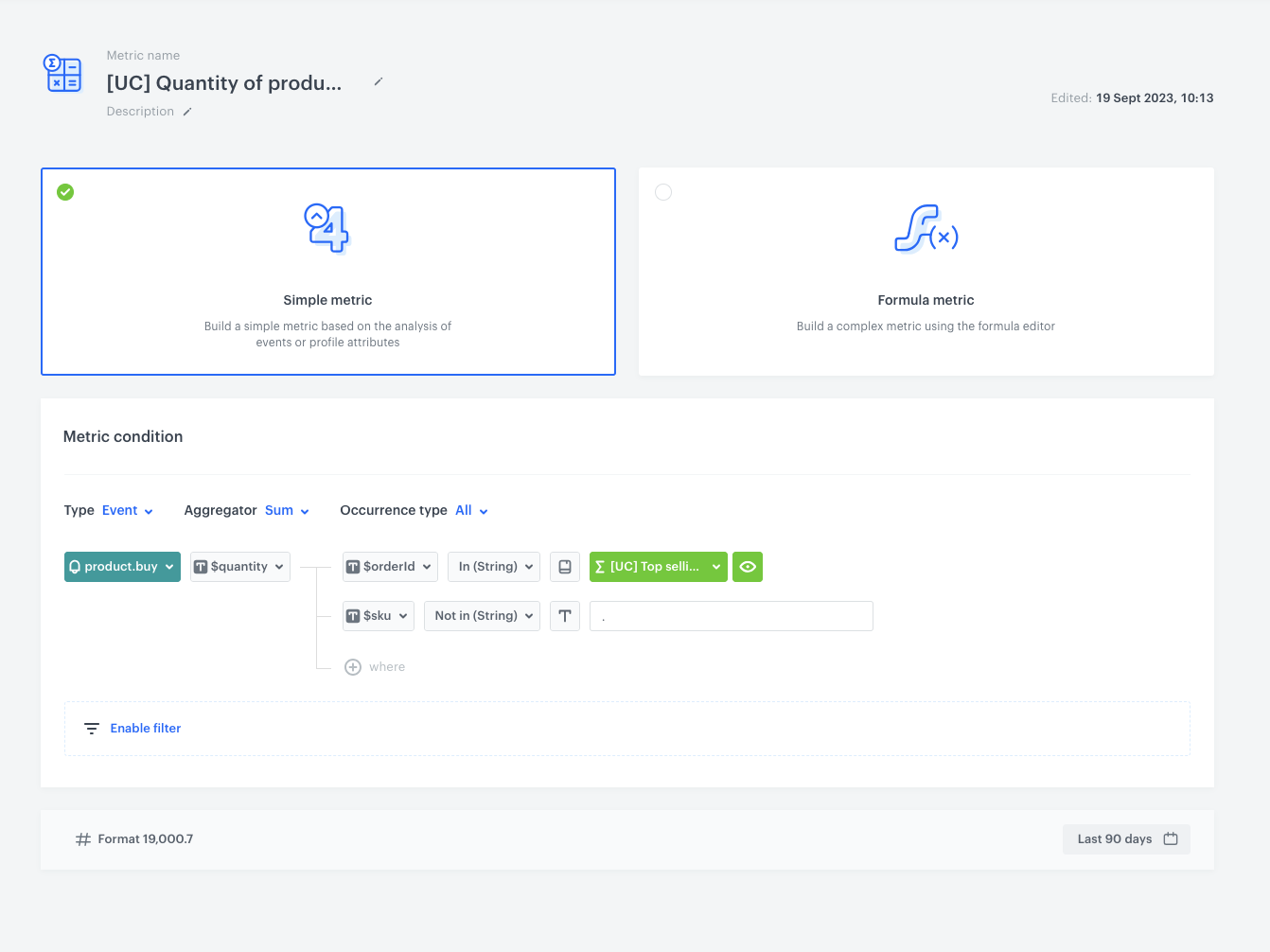
Task: Click the book icon in $orderId row
Action: 565,567
